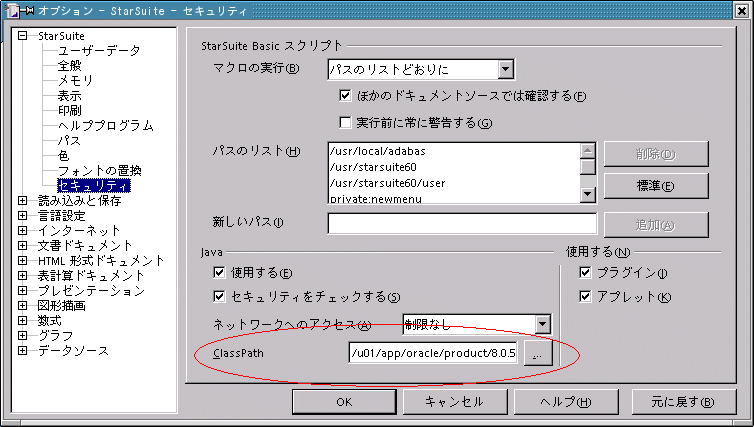Expand プレゼンテーション node
754x427 pixels.
[x=23, y=290]
